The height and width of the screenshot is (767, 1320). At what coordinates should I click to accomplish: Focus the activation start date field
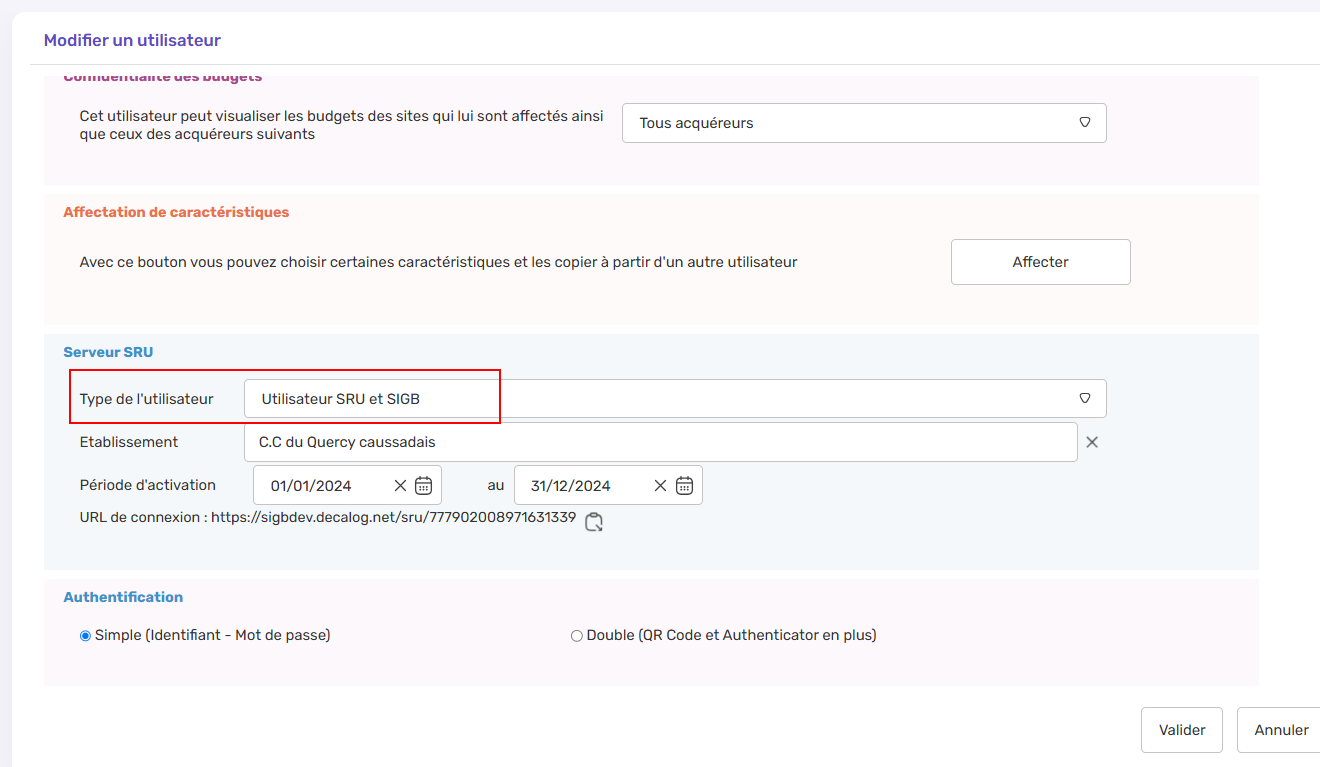[320, 486]
